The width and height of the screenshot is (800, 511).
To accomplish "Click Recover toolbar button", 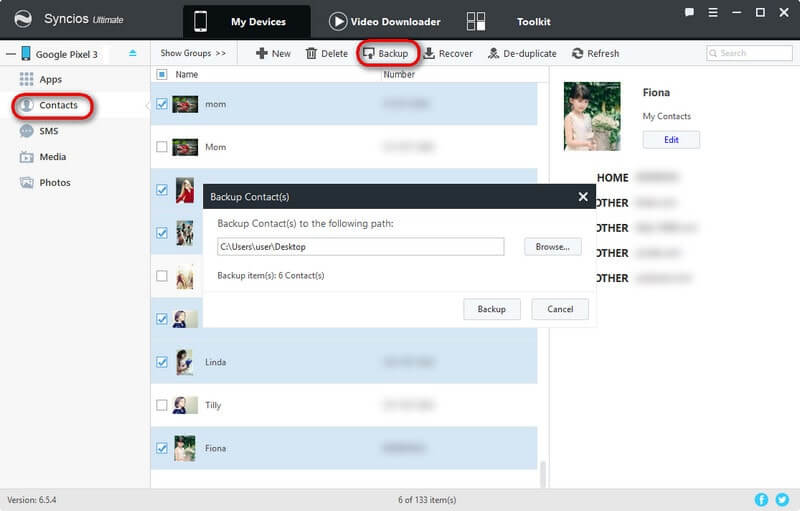I will click(448, 53).
